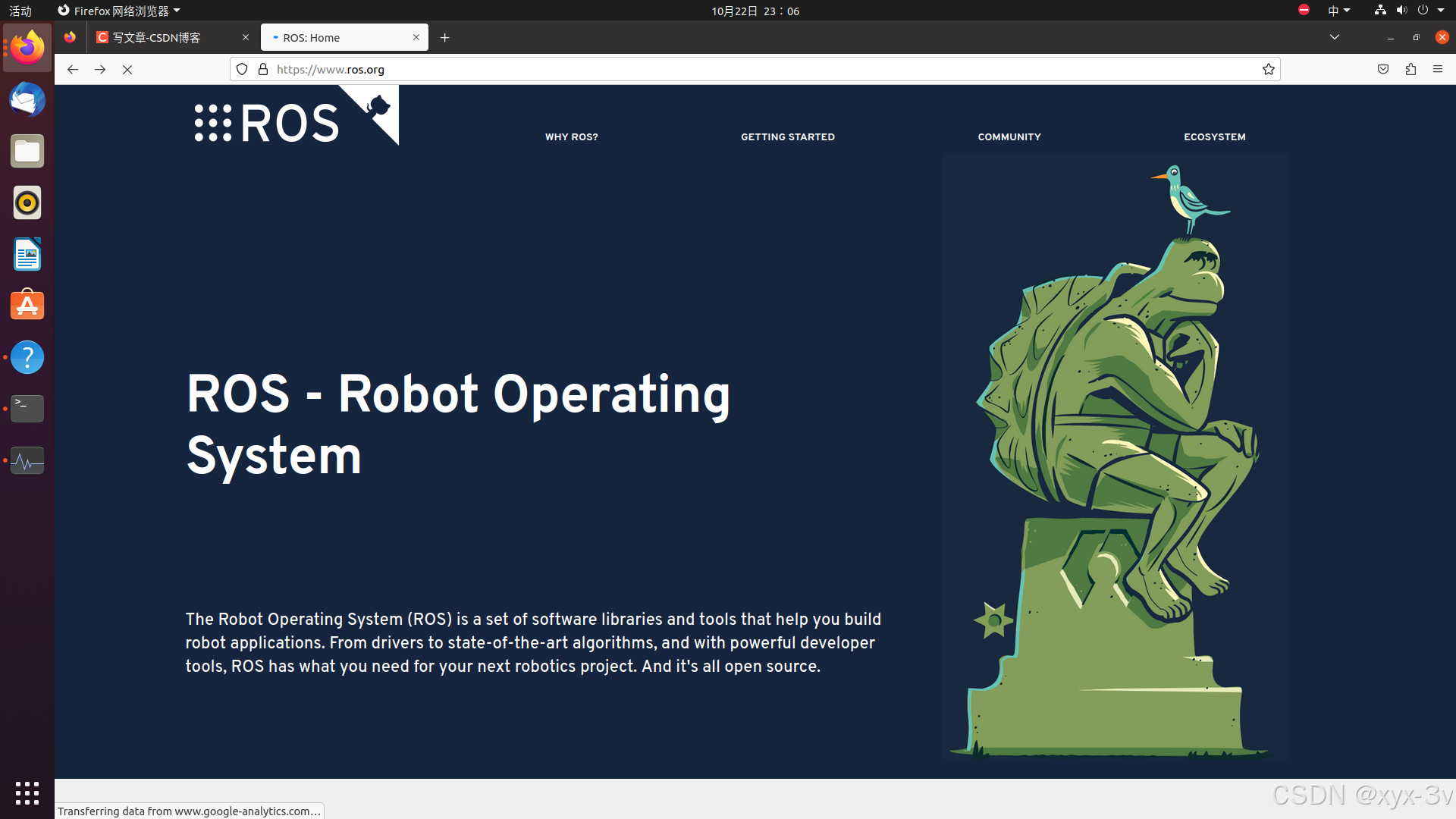The width and height of the screenshot is (1456, 819).
Task: Click the 活动 Activities button
Action: (x=20, y=11)
